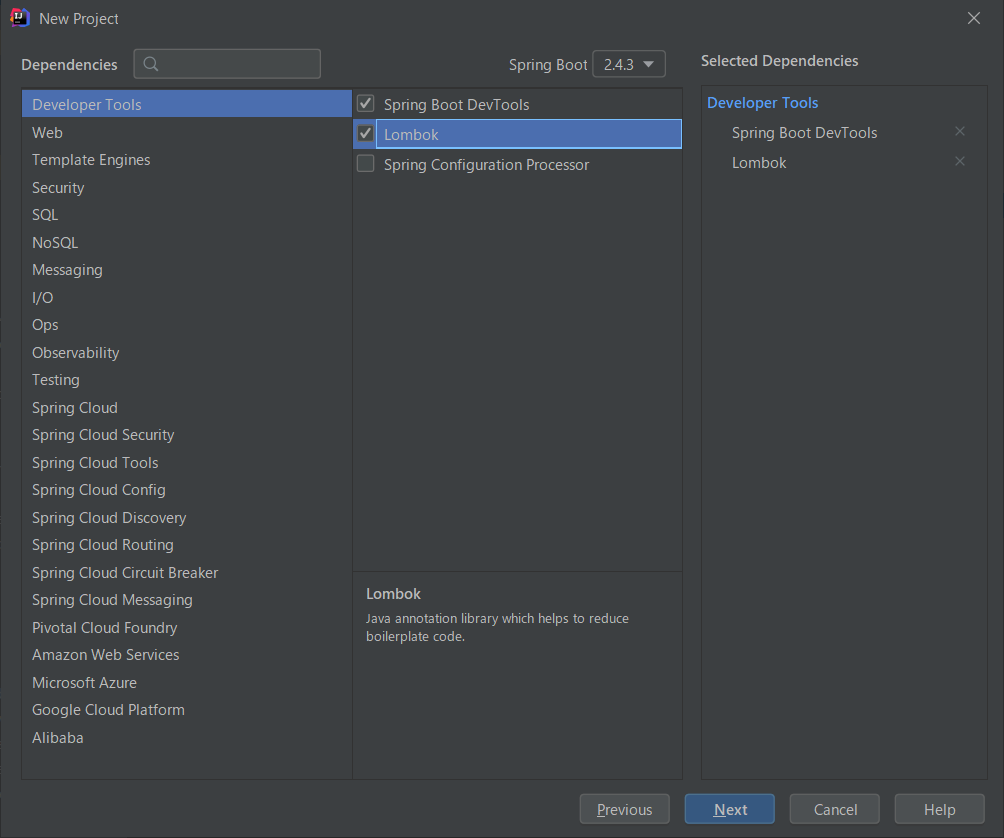Screen dimensions: 1004x838
Task: Click Lombok in Selected Dependencies list
Action: coord(759,163)
